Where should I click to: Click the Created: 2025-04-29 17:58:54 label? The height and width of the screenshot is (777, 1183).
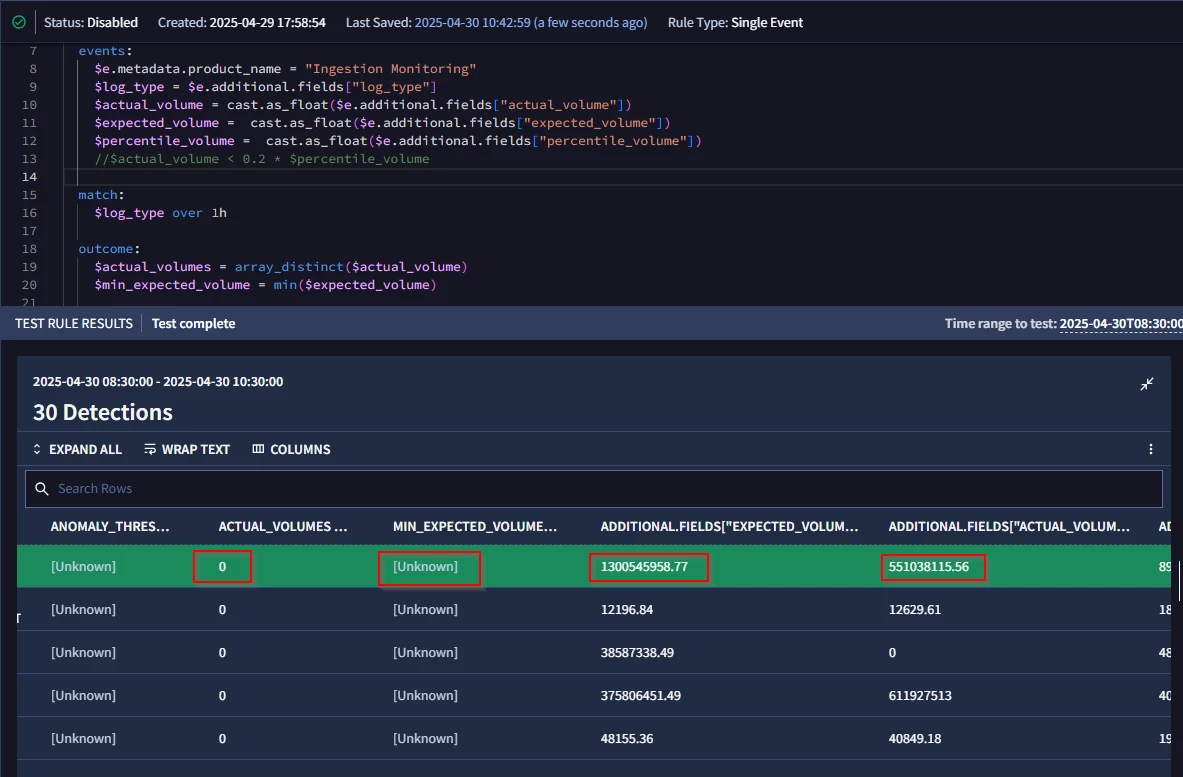pos(241,23)
